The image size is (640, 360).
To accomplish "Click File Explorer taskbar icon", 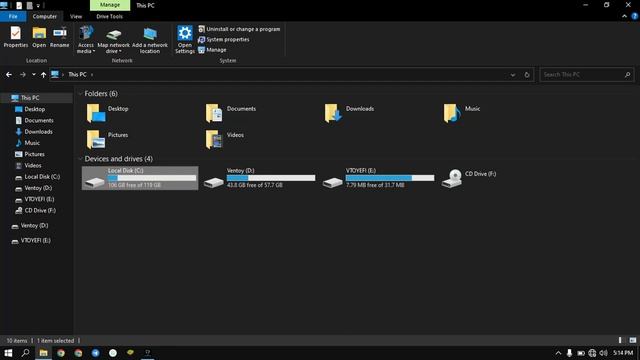I will pos(43,353).
